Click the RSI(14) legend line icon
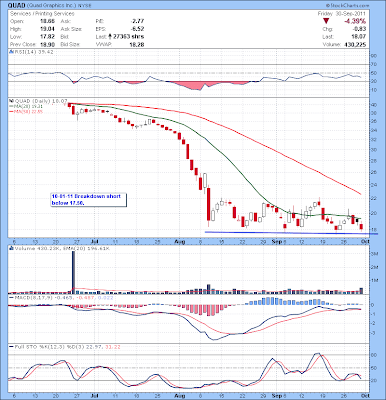This screenshot has width=386, height=400. click(11, 52)
